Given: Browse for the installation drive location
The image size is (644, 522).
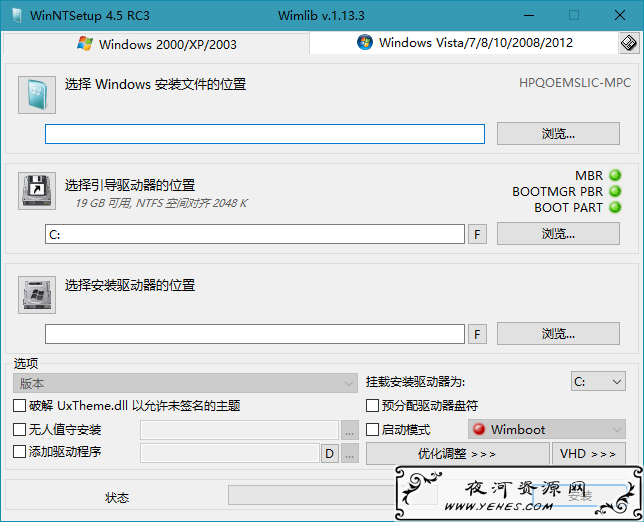Looking at the screenshot, I should click(x=558, y=333).
